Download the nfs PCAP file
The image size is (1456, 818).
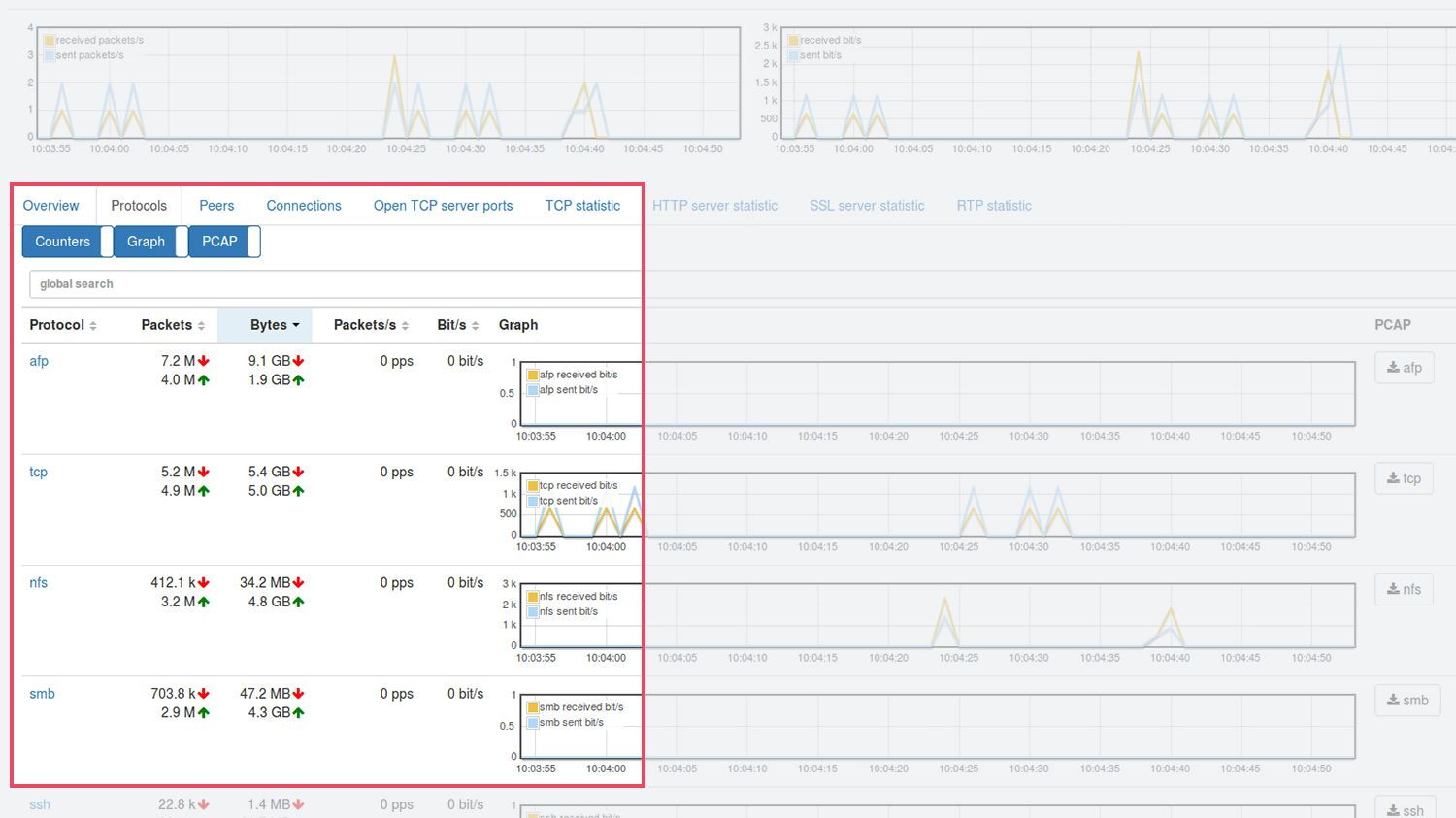pos(1404,589)
